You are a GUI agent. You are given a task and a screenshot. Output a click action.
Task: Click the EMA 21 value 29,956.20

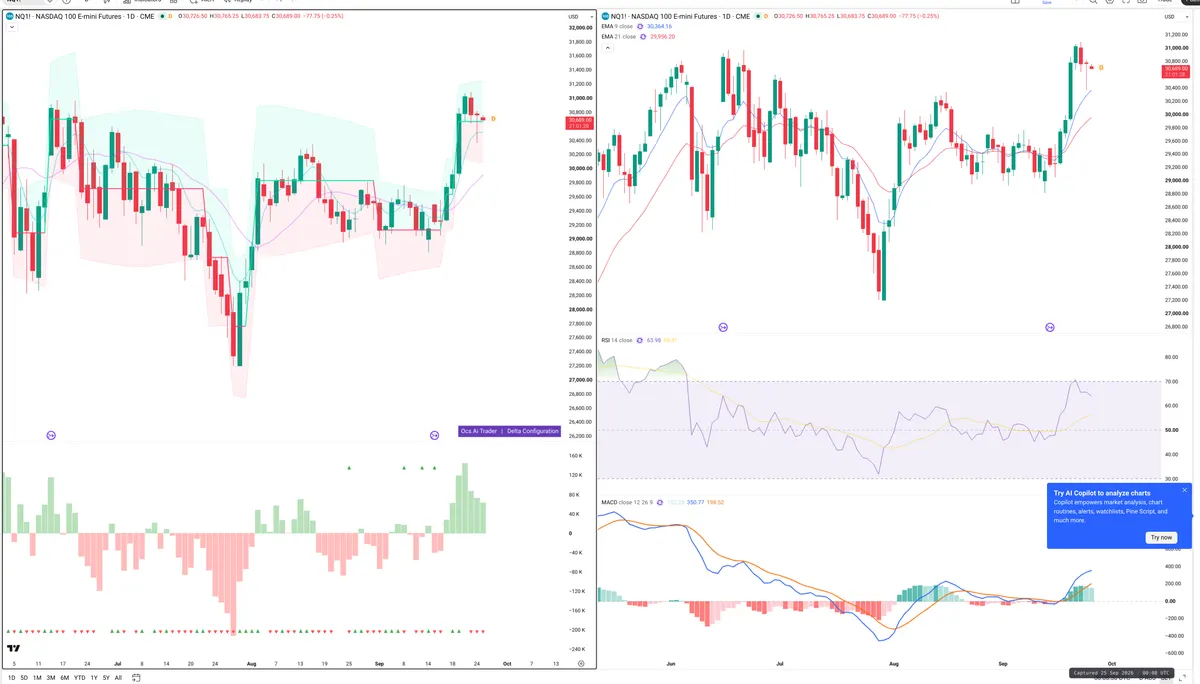663,37
